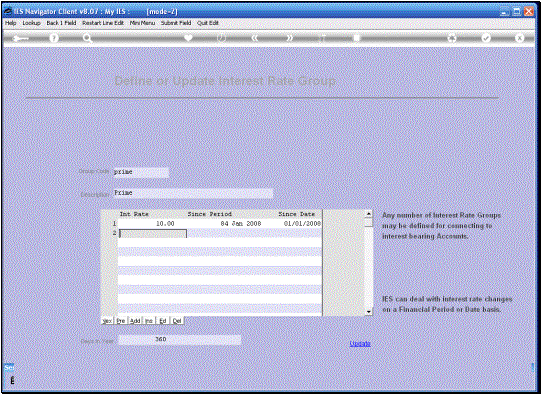Viewport: 541px width, 394px height.
Task: Click the double left chevron icon
Action: pos(255,38)
